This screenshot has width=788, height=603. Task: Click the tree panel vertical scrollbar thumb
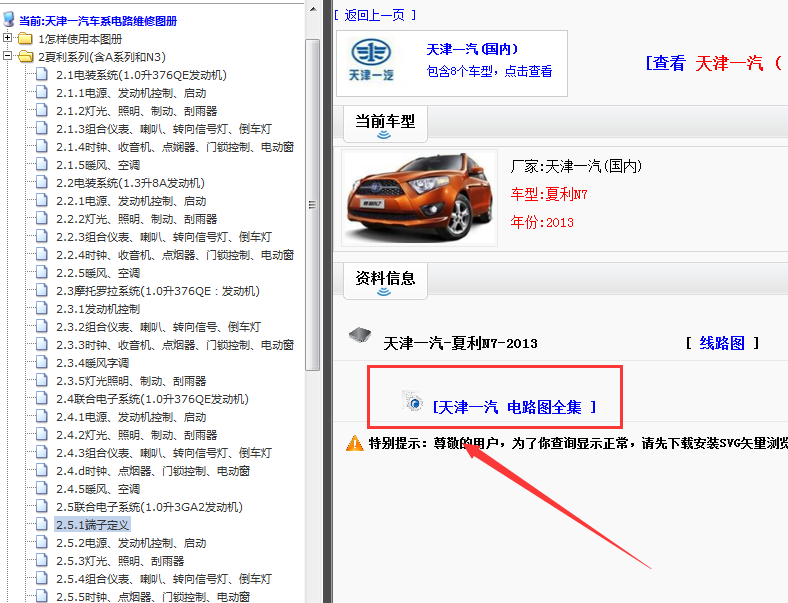point(313,205)
